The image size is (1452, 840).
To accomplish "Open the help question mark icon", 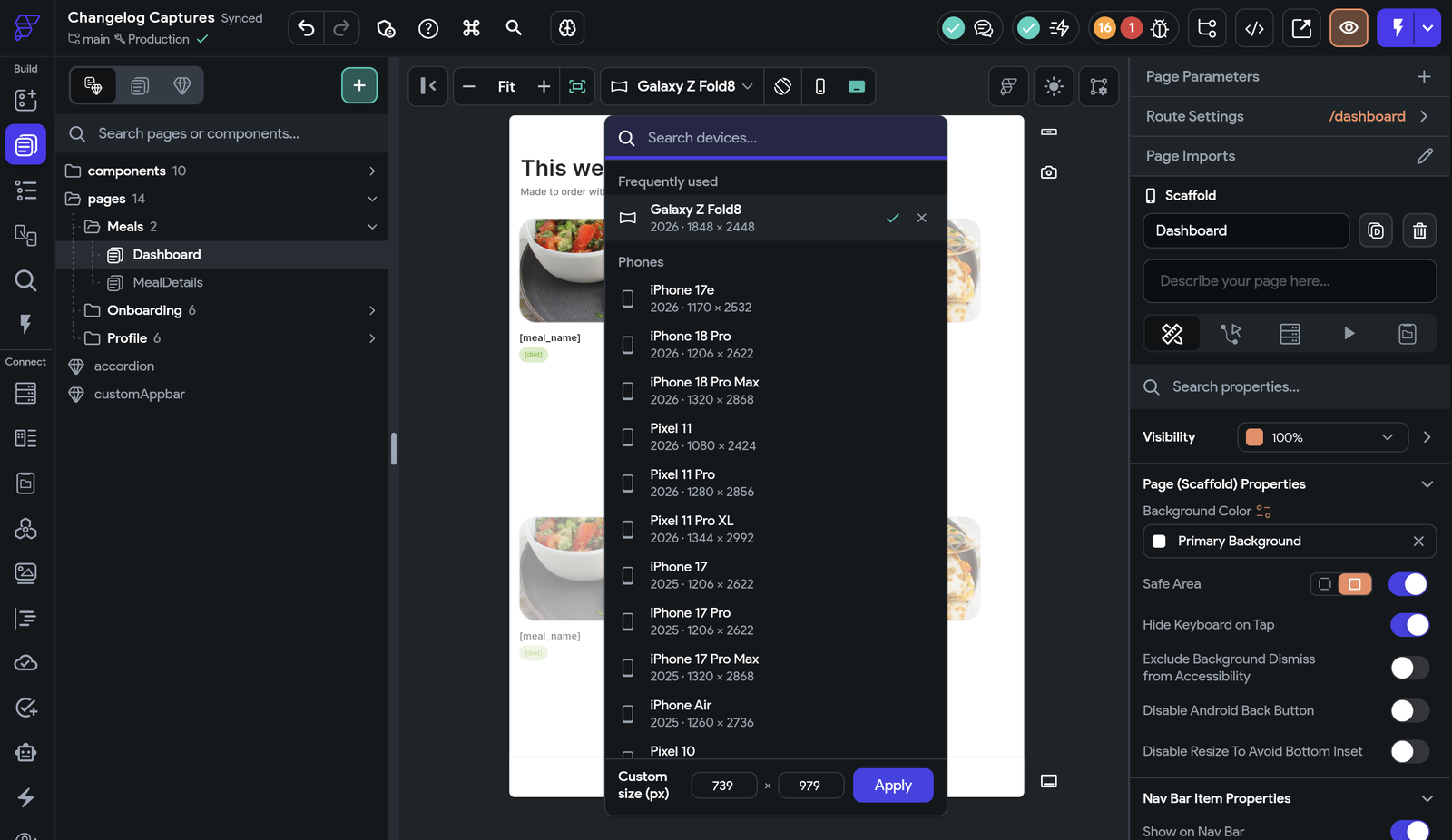I will tap(428, 28).
